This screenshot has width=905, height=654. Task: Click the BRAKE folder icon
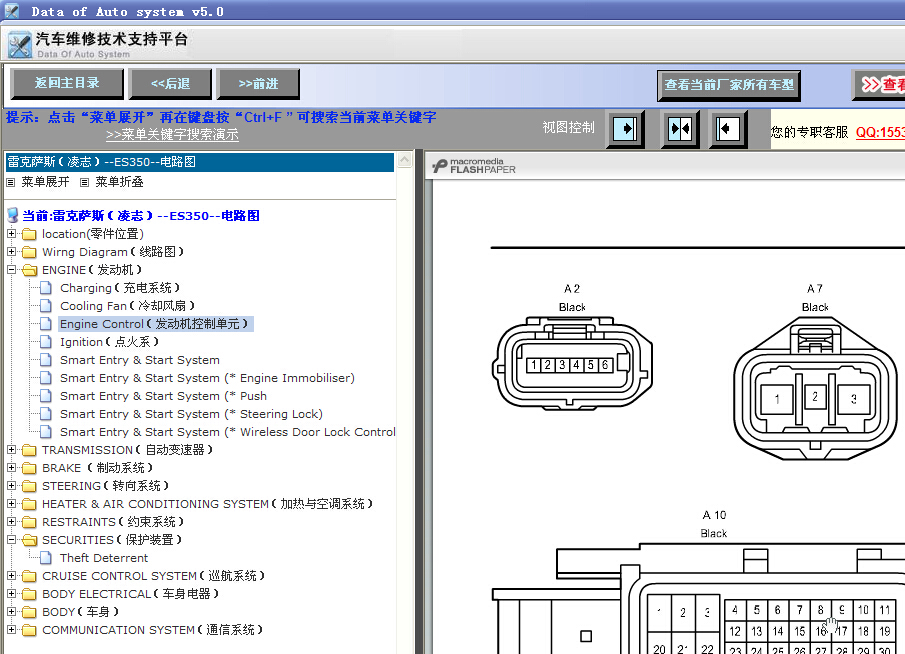[29, 468]
